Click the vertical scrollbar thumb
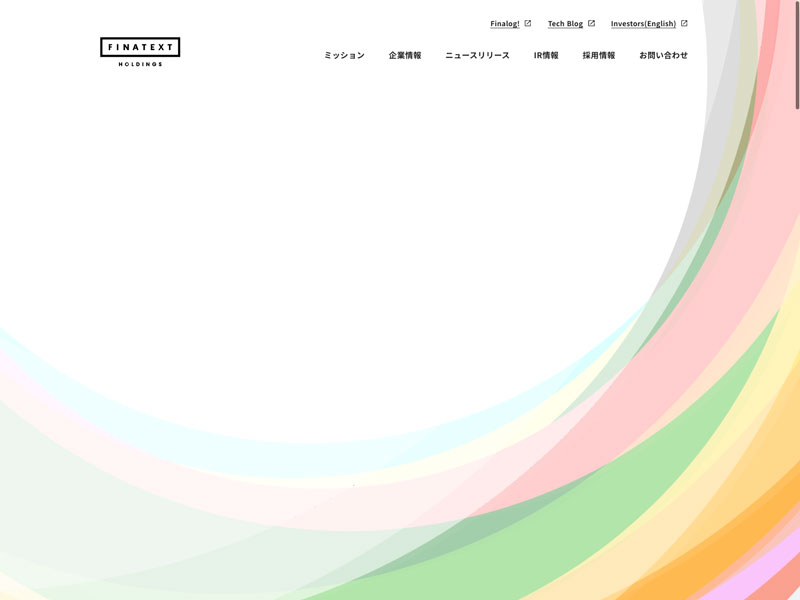 click(x=796, y=55)
